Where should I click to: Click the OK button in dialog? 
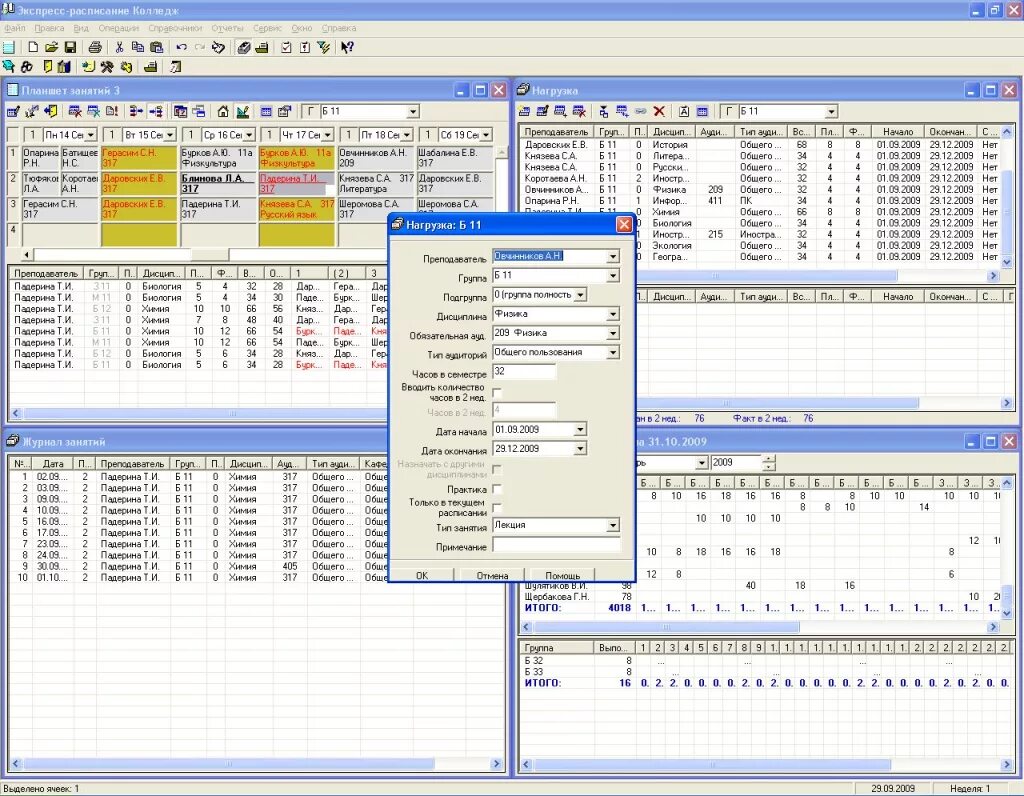click(422, 575)
